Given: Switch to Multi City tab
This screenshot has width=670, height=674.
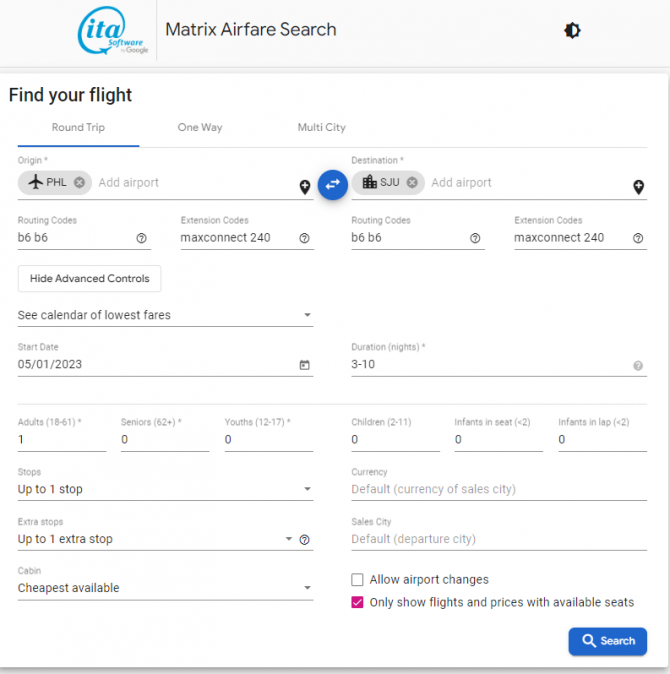Looking at the screenshot, I should [321, 128].
